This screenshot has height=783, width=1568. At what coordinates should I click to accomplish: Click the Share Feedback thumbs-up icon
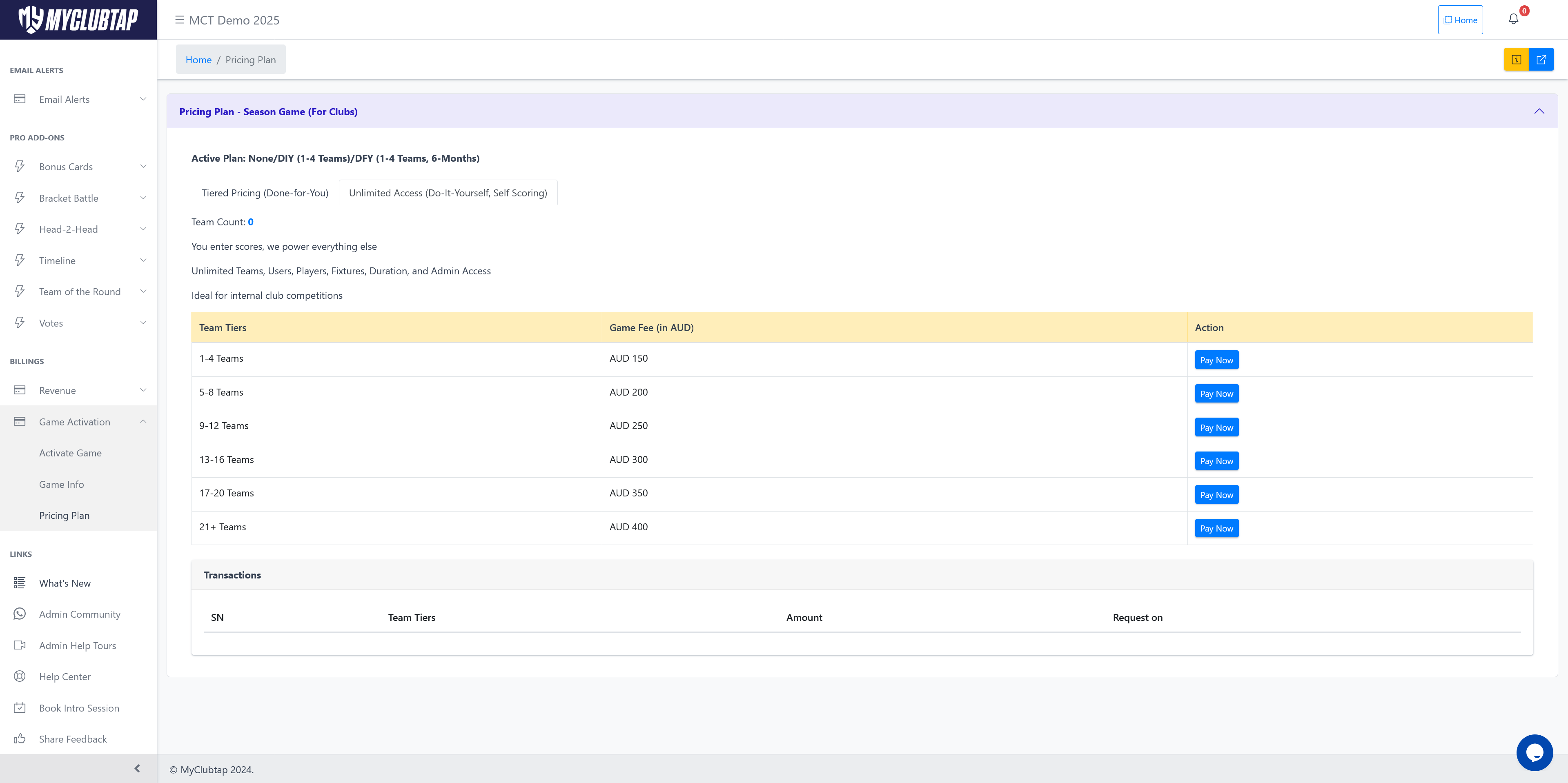(20, 739)
